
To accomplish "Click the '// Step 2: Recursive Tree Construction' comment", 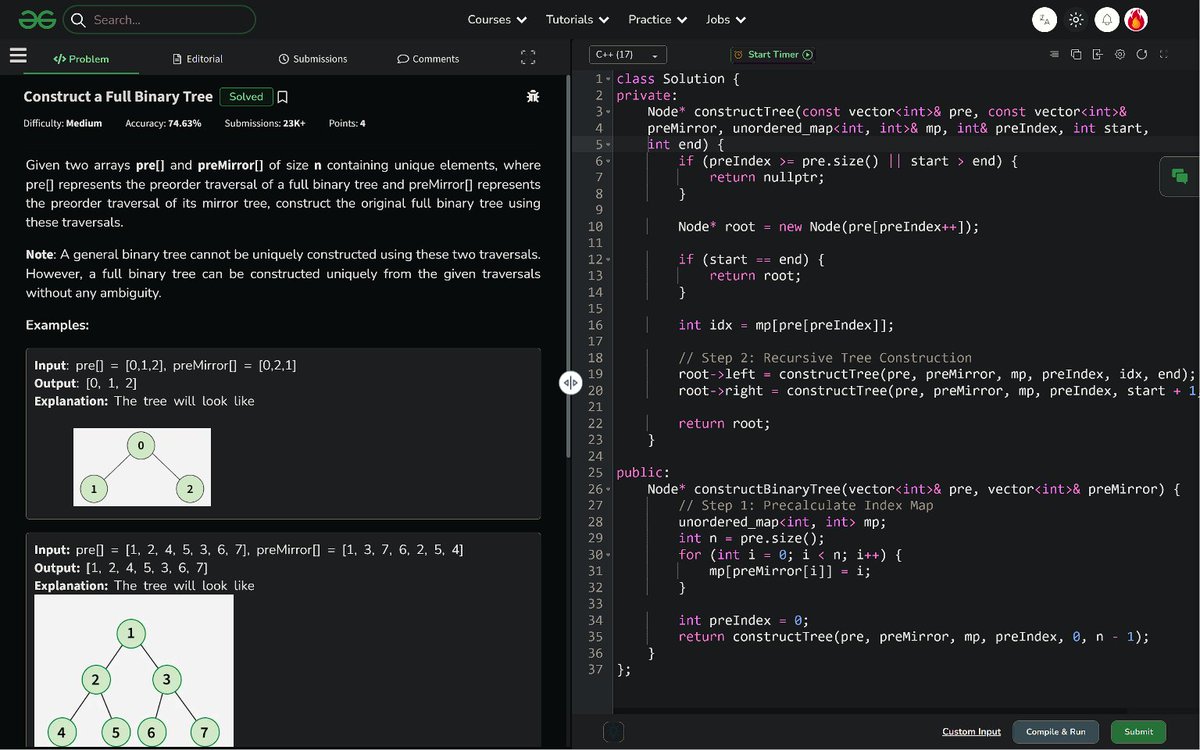I will coord(825,358).
